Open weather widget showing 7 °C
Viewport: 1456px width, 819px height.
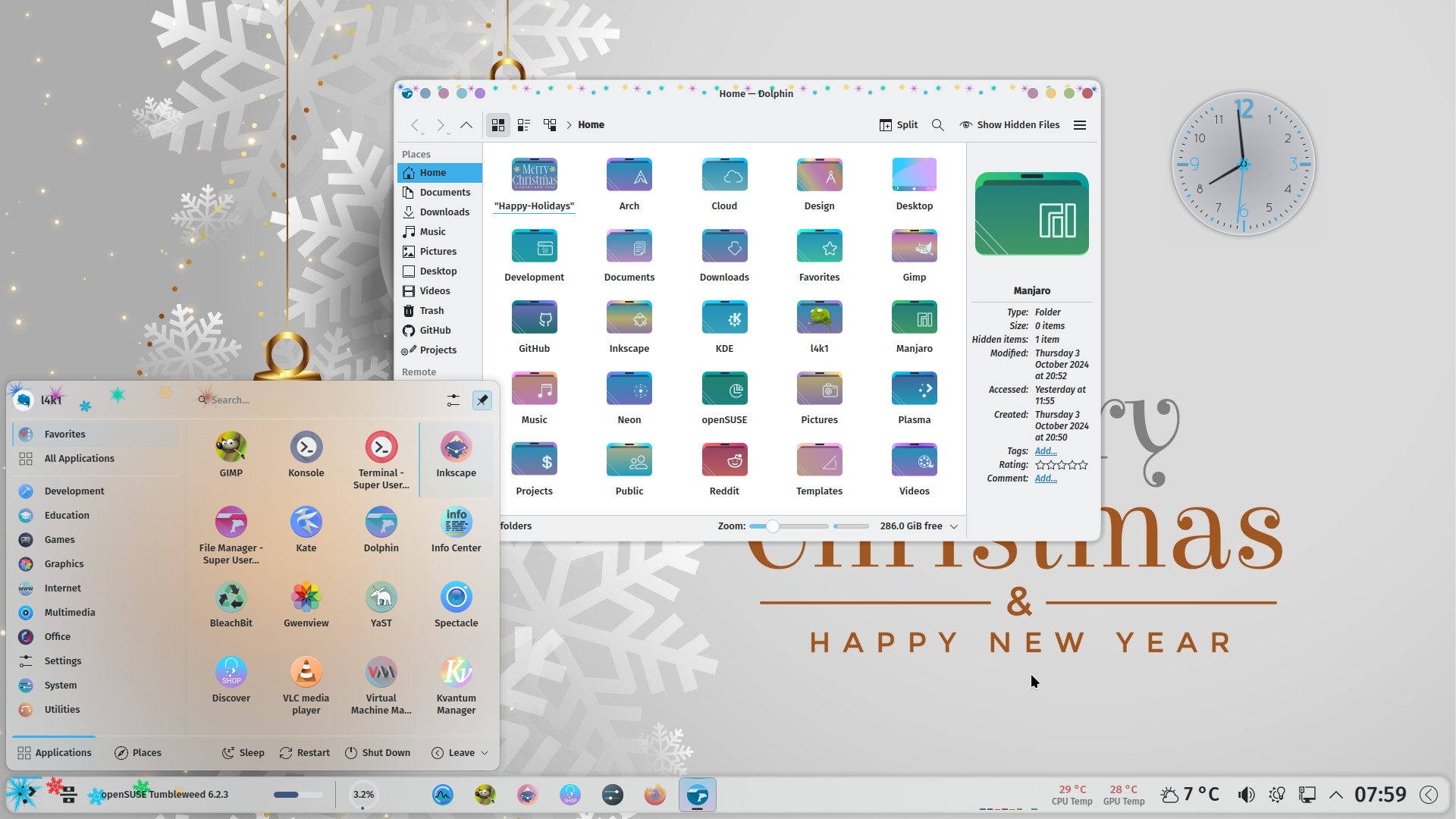(1190, 795)
